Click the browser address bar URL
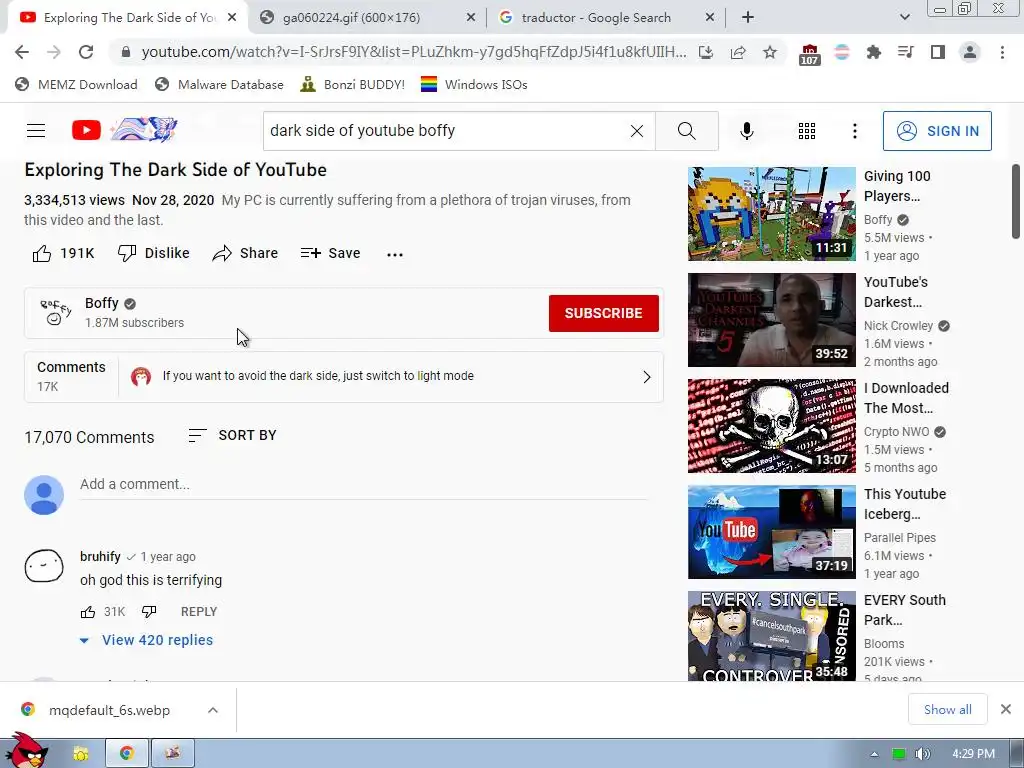1024x768 pixels. [413, 52]
